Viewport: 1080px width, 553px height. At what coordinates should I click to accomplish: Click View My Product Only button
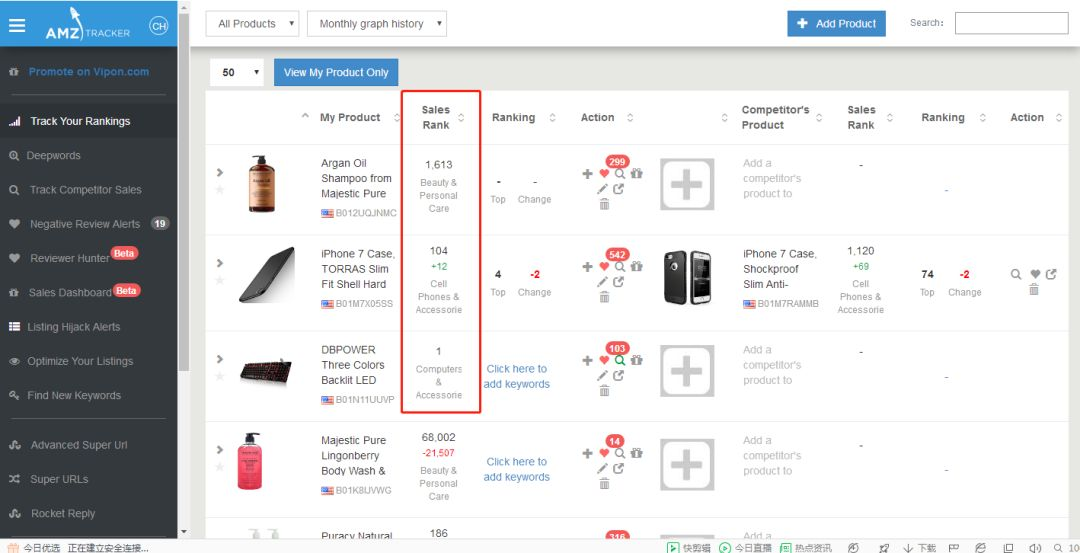(x=336, y=72)
